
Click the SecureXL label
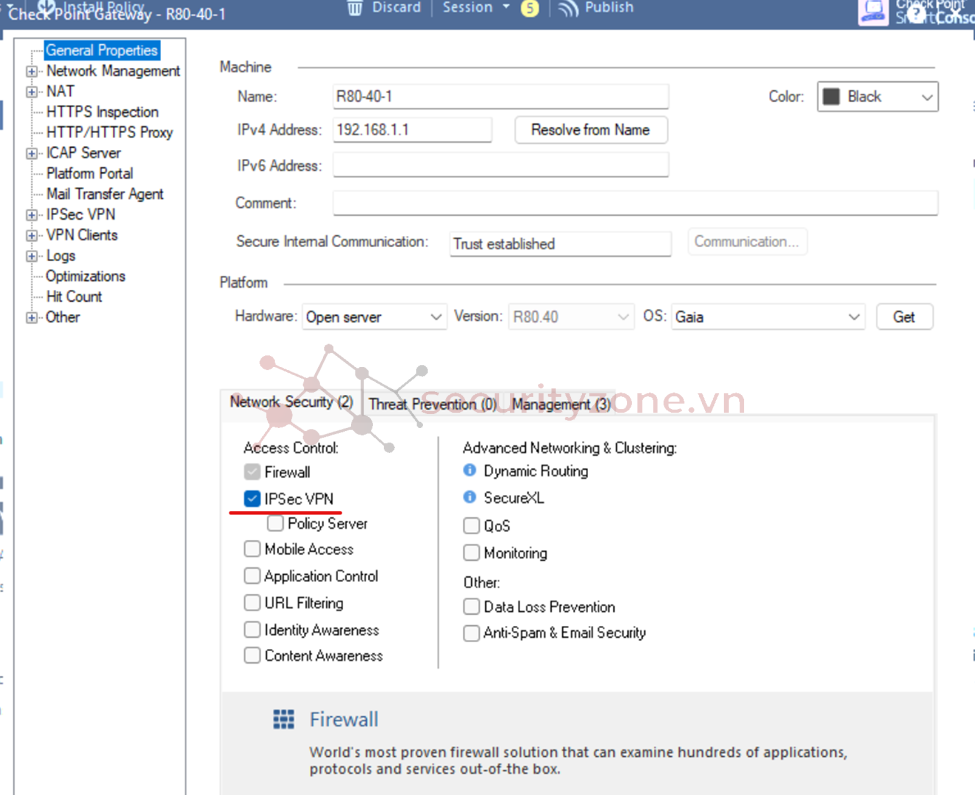[x=514, y=498]
